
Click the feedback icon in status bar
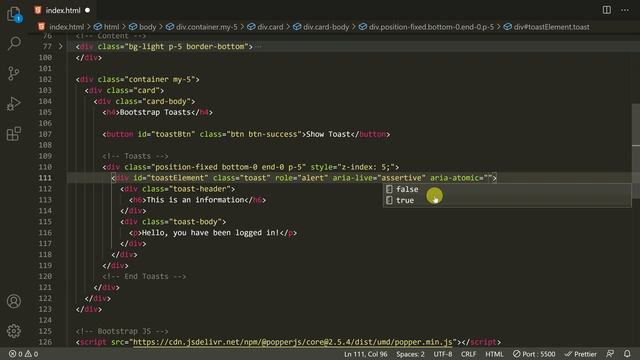point(610,354)
